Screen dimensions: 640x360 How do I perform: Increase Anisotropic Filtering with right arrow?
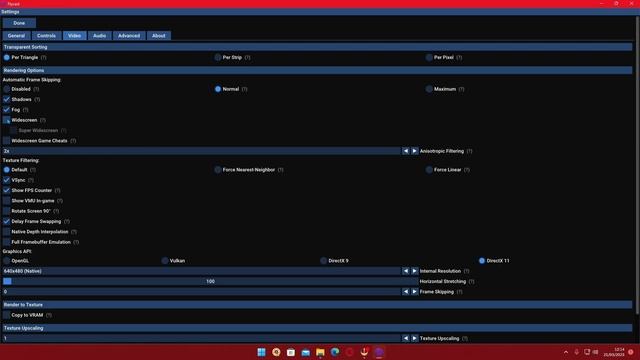[x=415, y=151]
